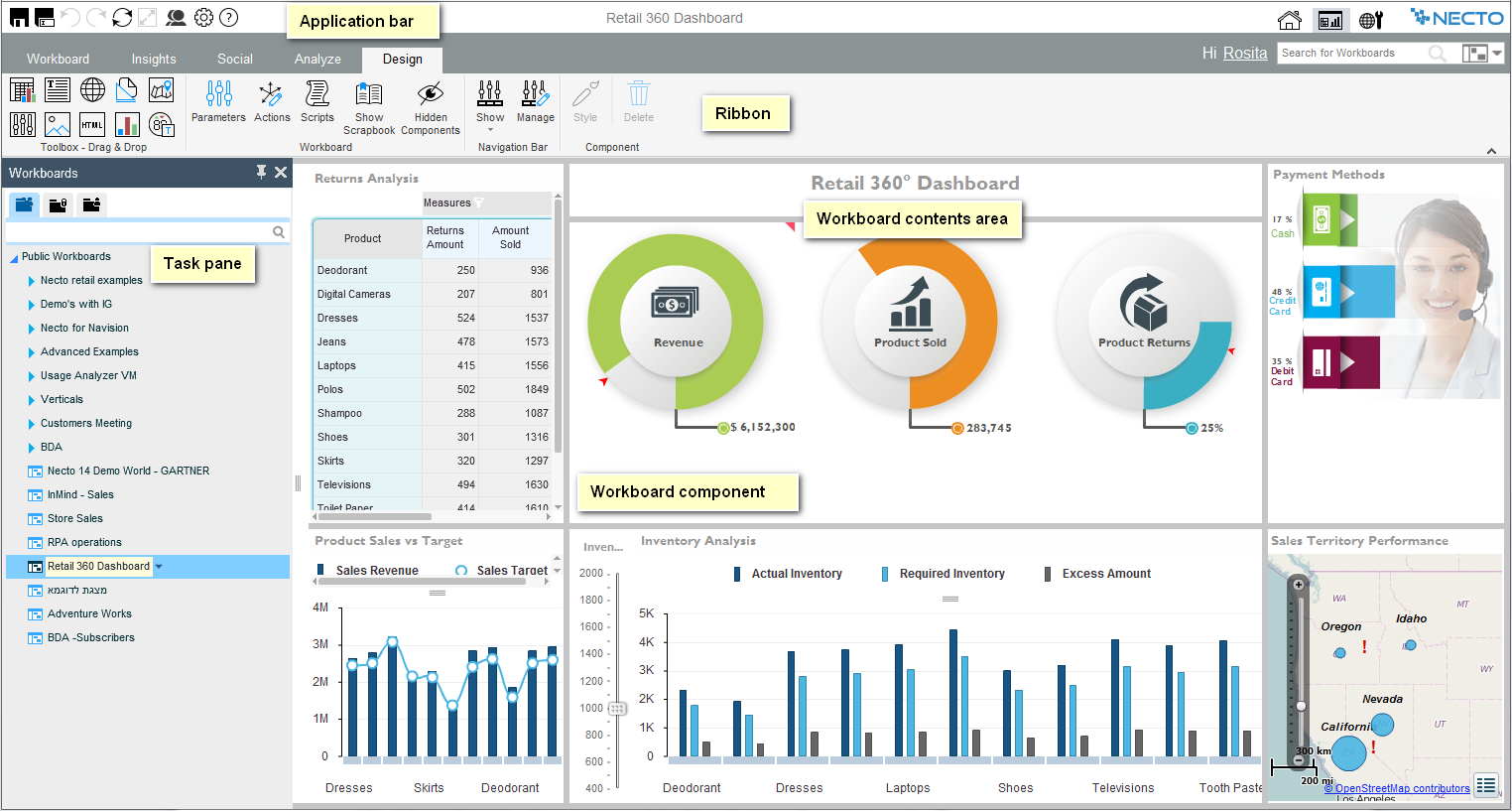Switch to the Analyze tab
The image size is (1512, 811).
pyautogui.click(x=317, y=60)
